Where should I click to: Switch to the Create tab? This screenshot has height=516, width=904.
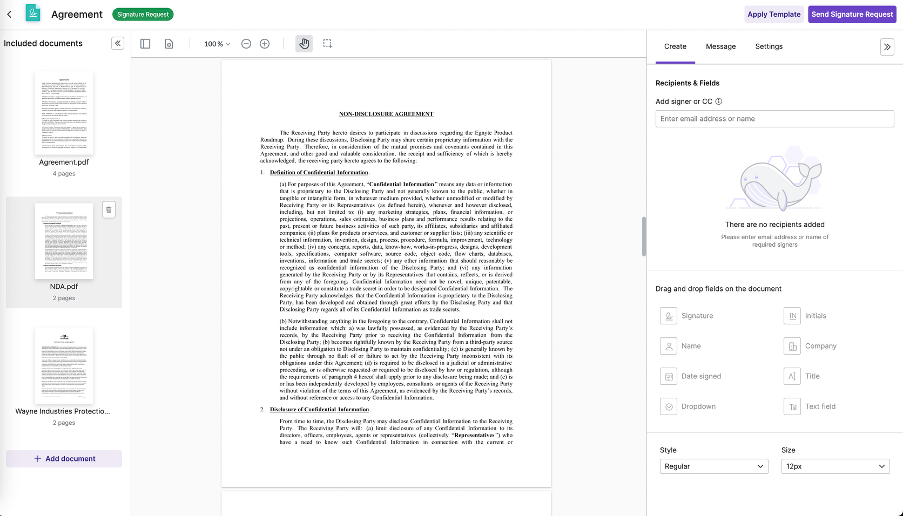[x=675, y=47]
